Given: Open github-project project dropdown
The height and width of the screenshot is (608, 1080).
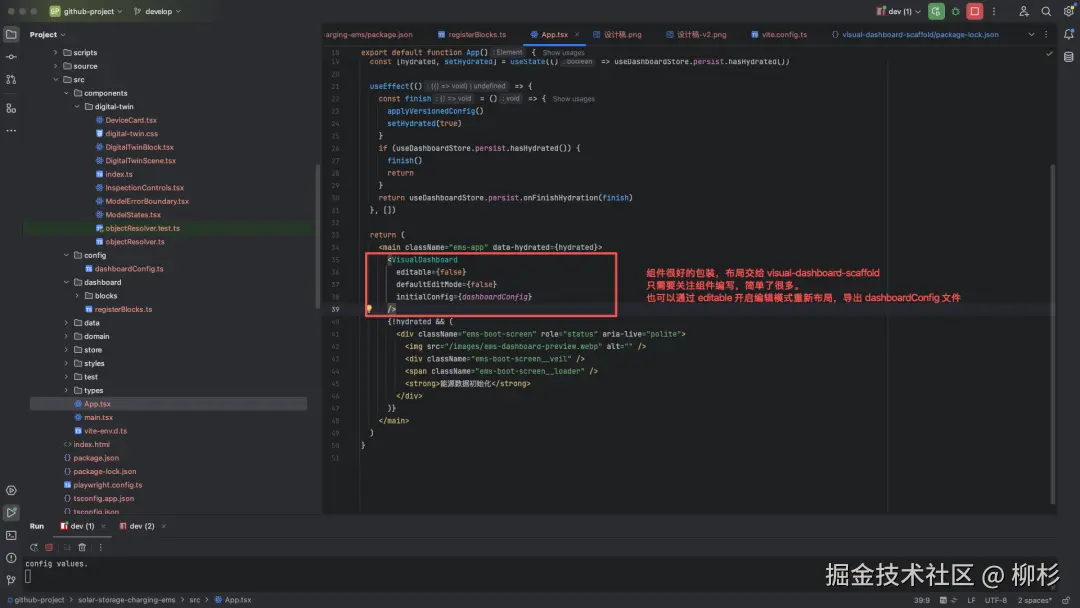Looking at the screenshot, I should [85, 11].
